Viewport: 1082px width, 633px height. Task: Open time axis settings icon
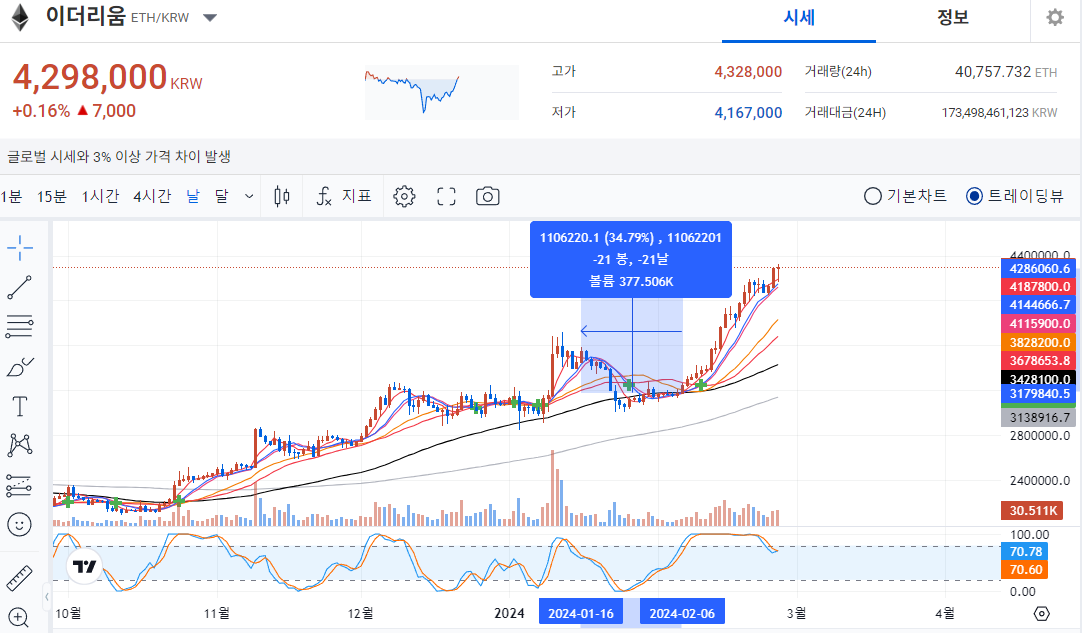[x=1042, y=613]
